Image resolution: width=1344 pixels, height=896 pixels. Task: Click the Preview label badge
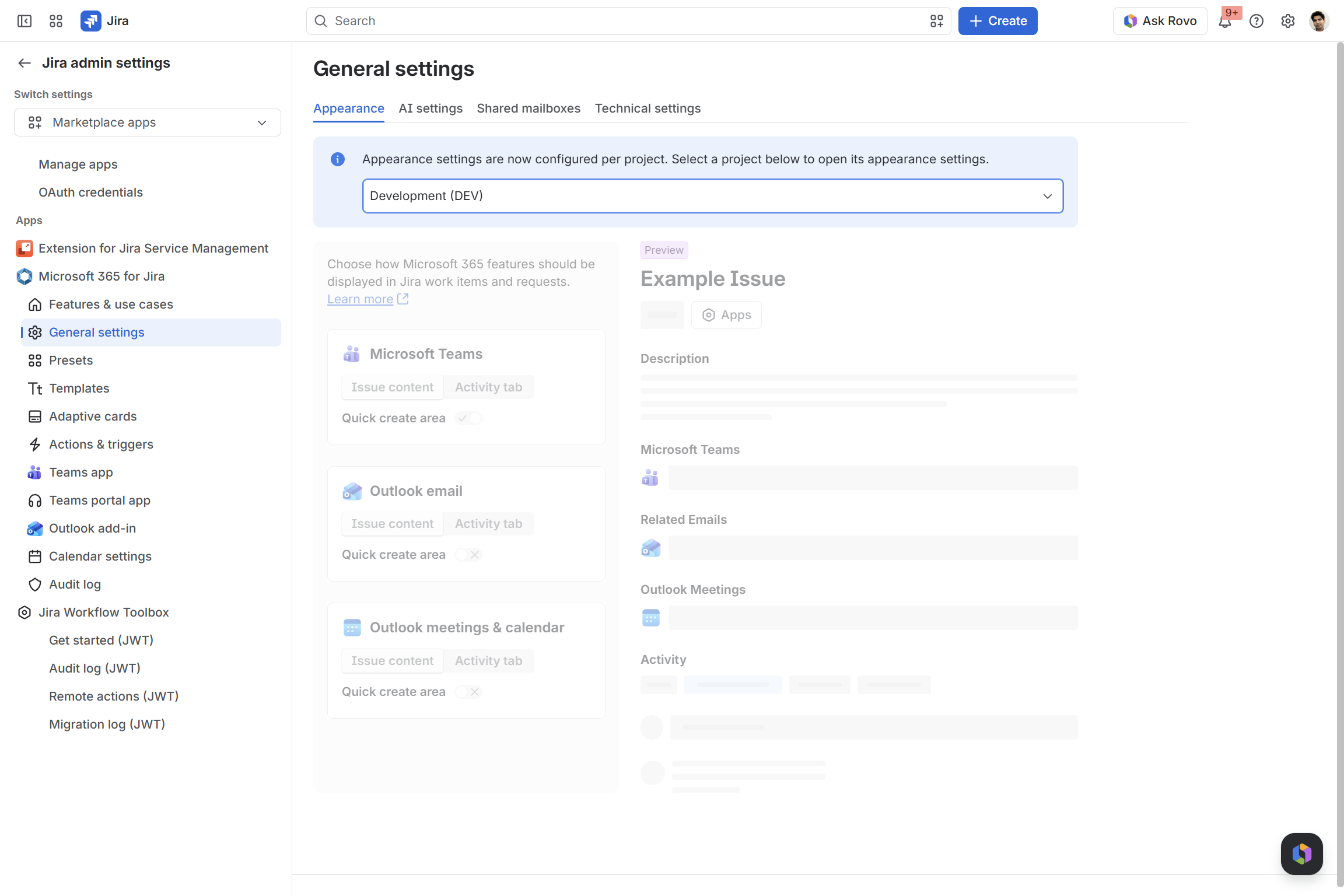(x=664, y=250)
